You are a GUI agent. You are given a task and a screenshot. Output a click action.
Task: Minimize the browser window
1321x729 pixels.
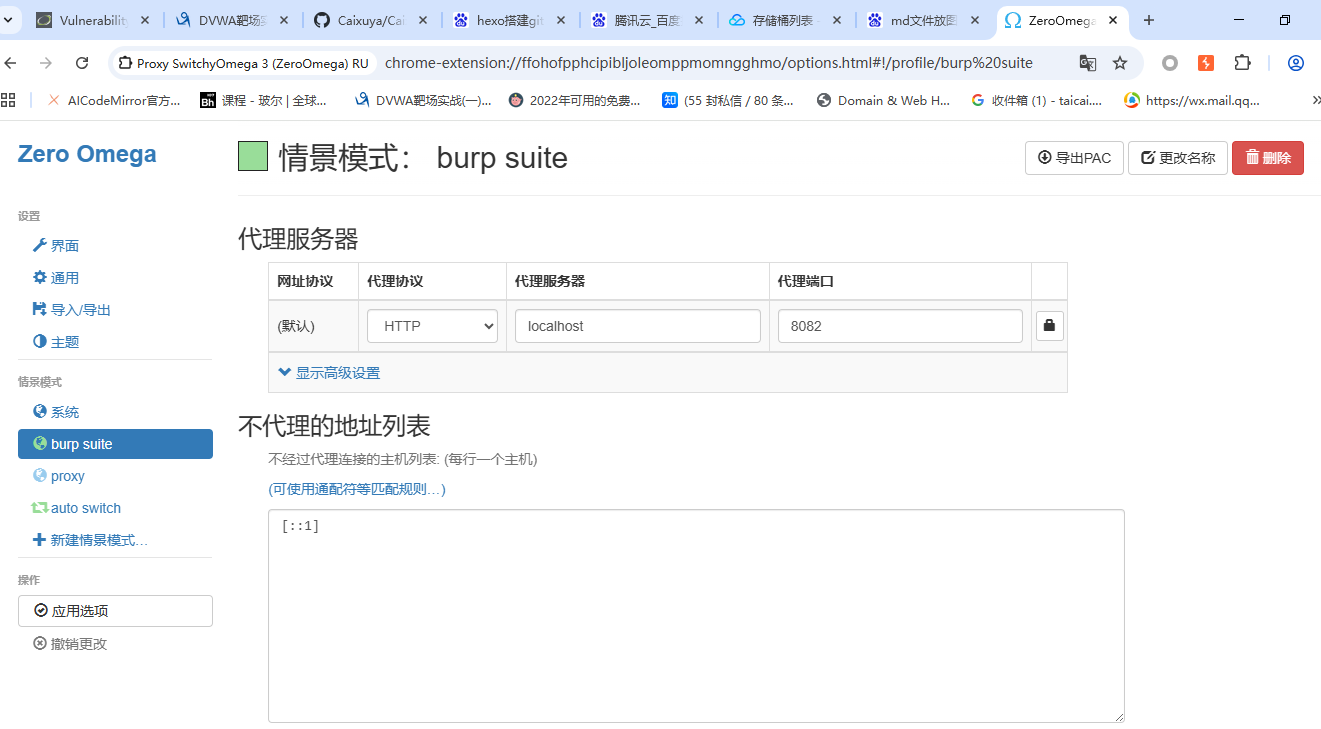tap(1238, 20)
